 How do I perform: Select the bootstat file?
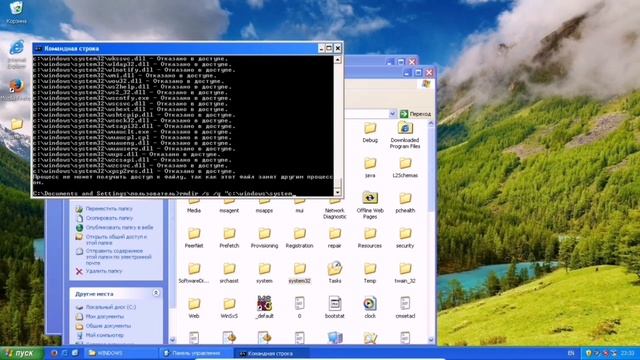[x=334, y=307]
